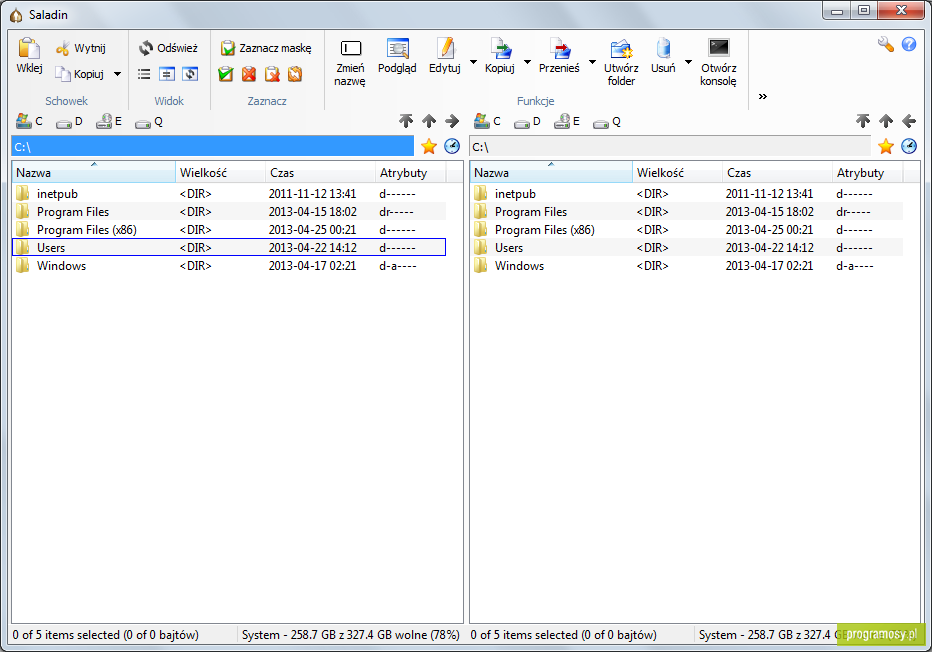Click Zmień nazwę rename tool

coord(350,62)
